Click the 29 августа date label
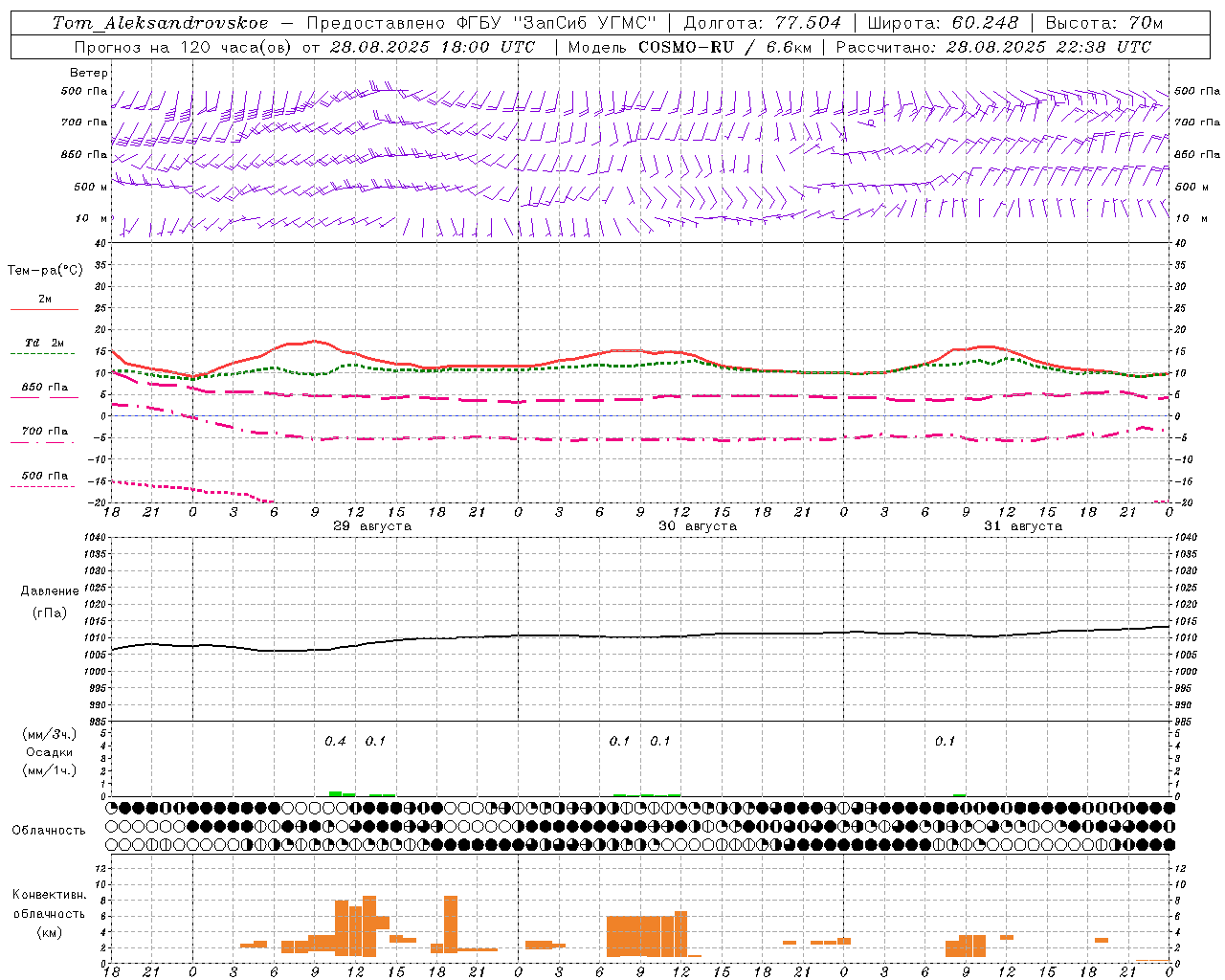Viewport: 1225px width, 980px height. click(x=372, y=526)
